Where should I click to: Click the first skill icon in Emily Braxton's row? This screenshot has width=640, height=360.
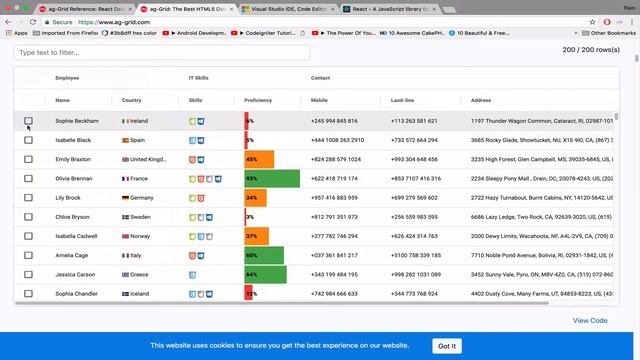point(192,160)
